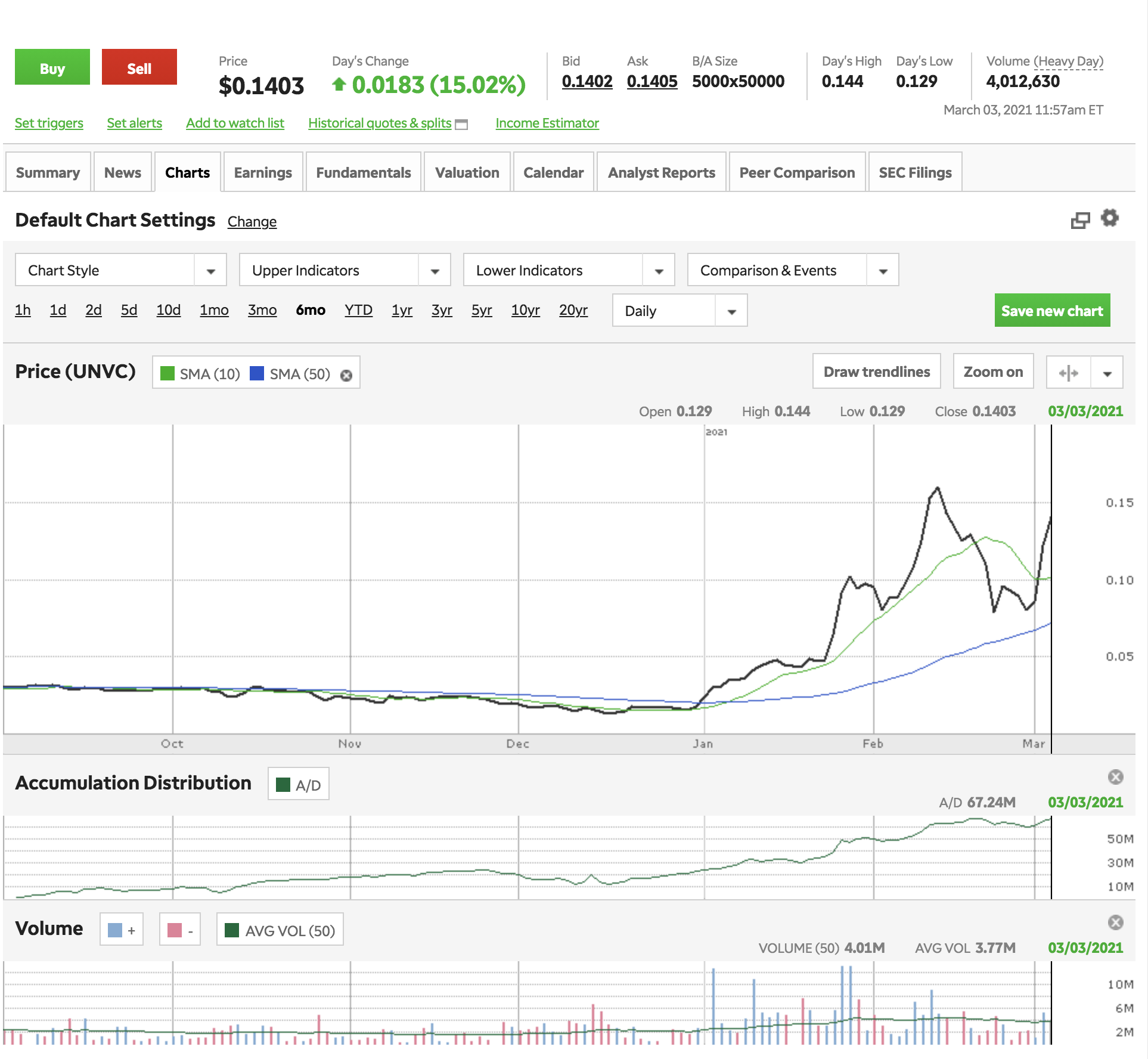Select the 3yr time range

pos(442,310)
